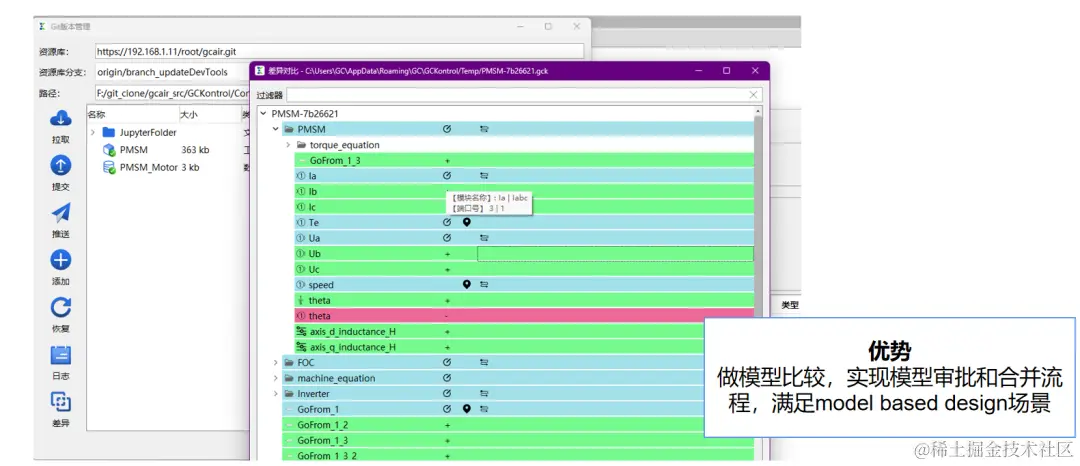
Task: Click the modified marker icon in the Te row
Action: point(446,222)
